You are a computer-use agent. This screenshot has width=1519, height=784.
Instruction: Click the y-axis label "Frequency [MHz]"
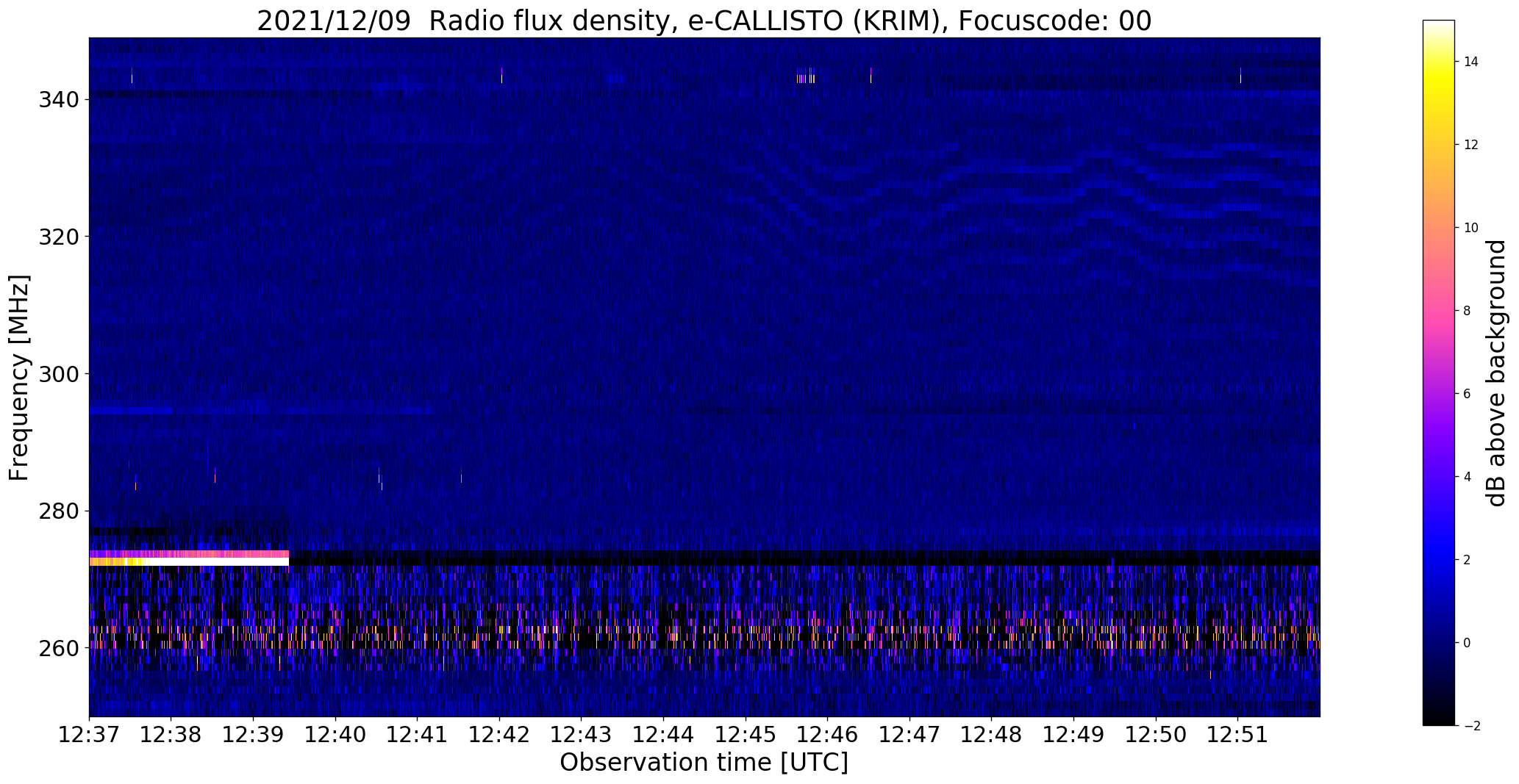point(20,378)
